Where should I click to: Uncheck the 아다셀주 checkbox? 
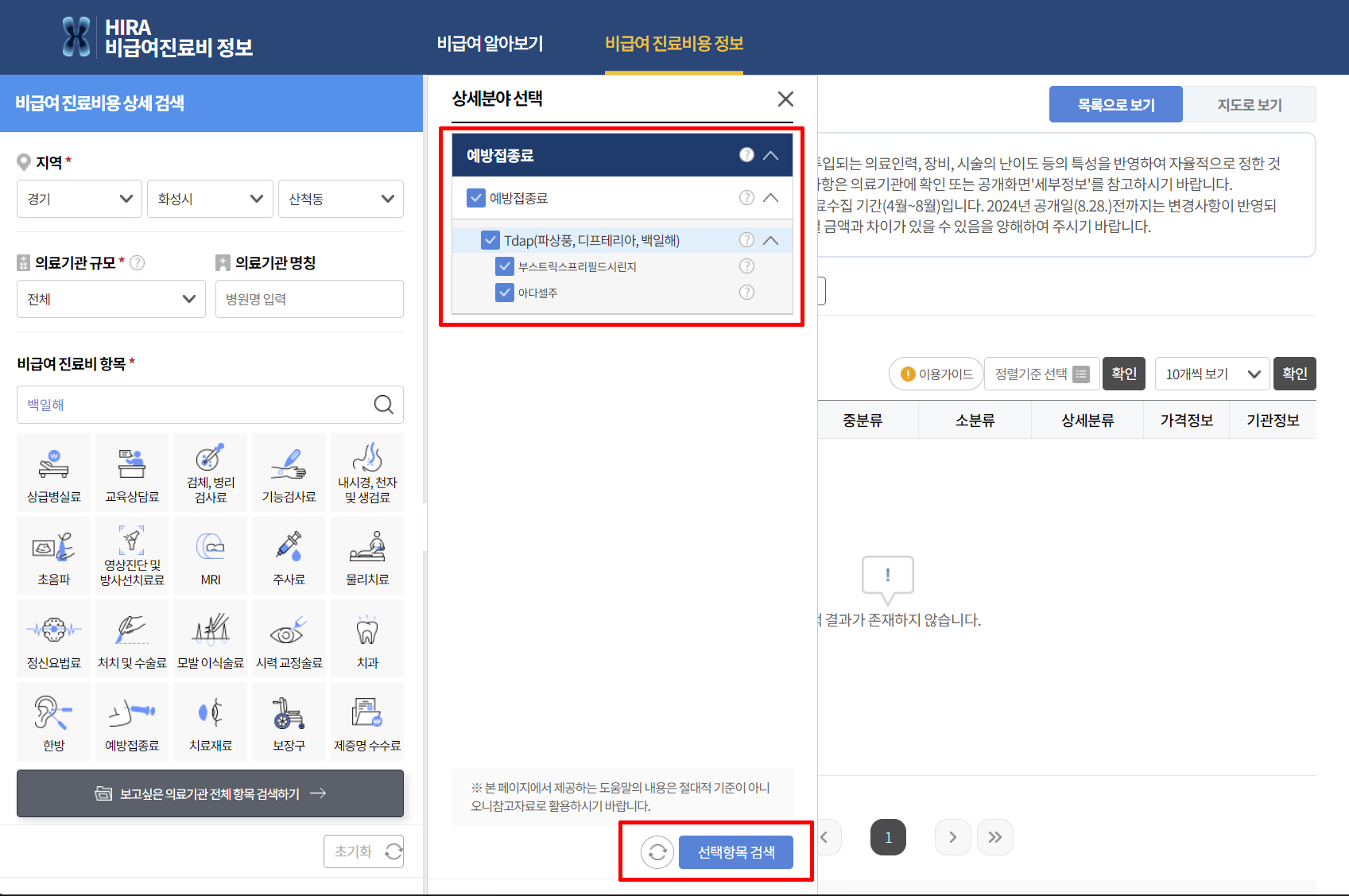pos(505,292)
